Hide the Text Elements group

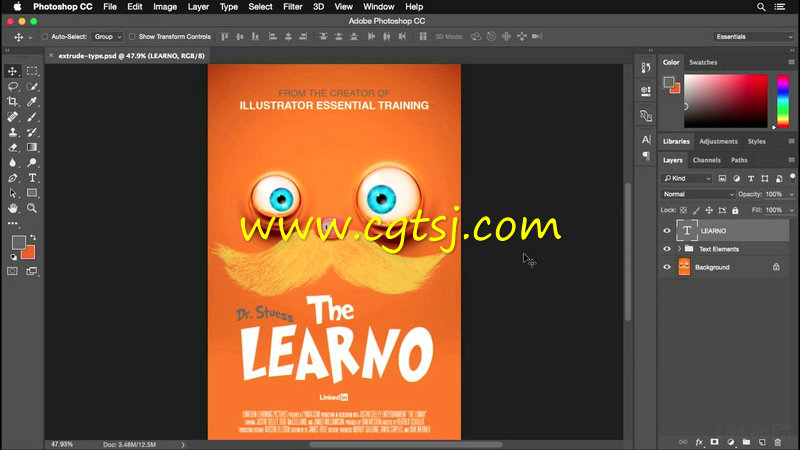tap(667, 249)
